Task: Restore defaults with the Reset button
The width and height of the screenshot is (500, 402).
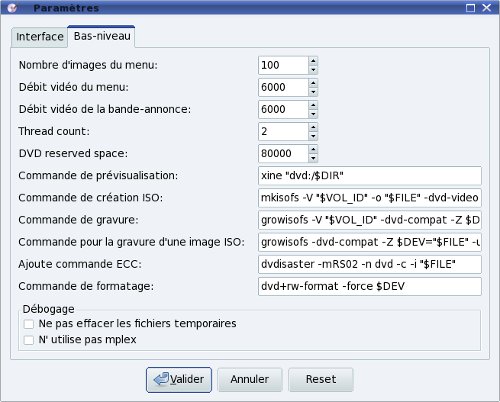Action: pos(321,380)
